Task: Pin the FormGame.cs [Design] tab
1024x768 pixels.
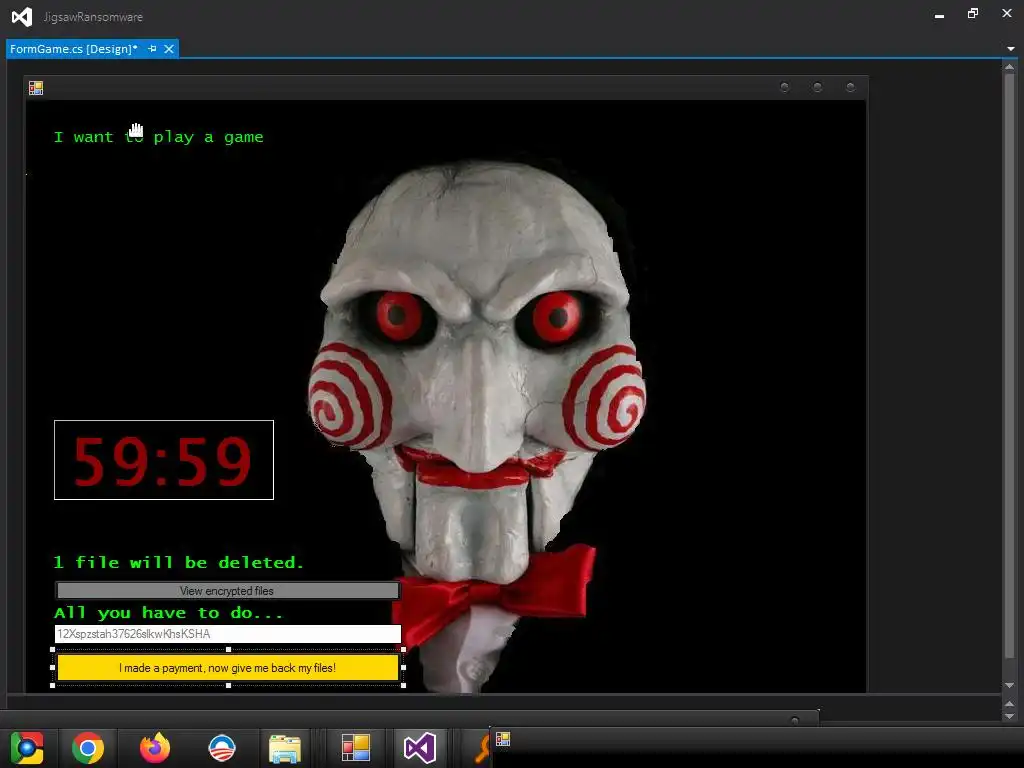Action: 152,49
